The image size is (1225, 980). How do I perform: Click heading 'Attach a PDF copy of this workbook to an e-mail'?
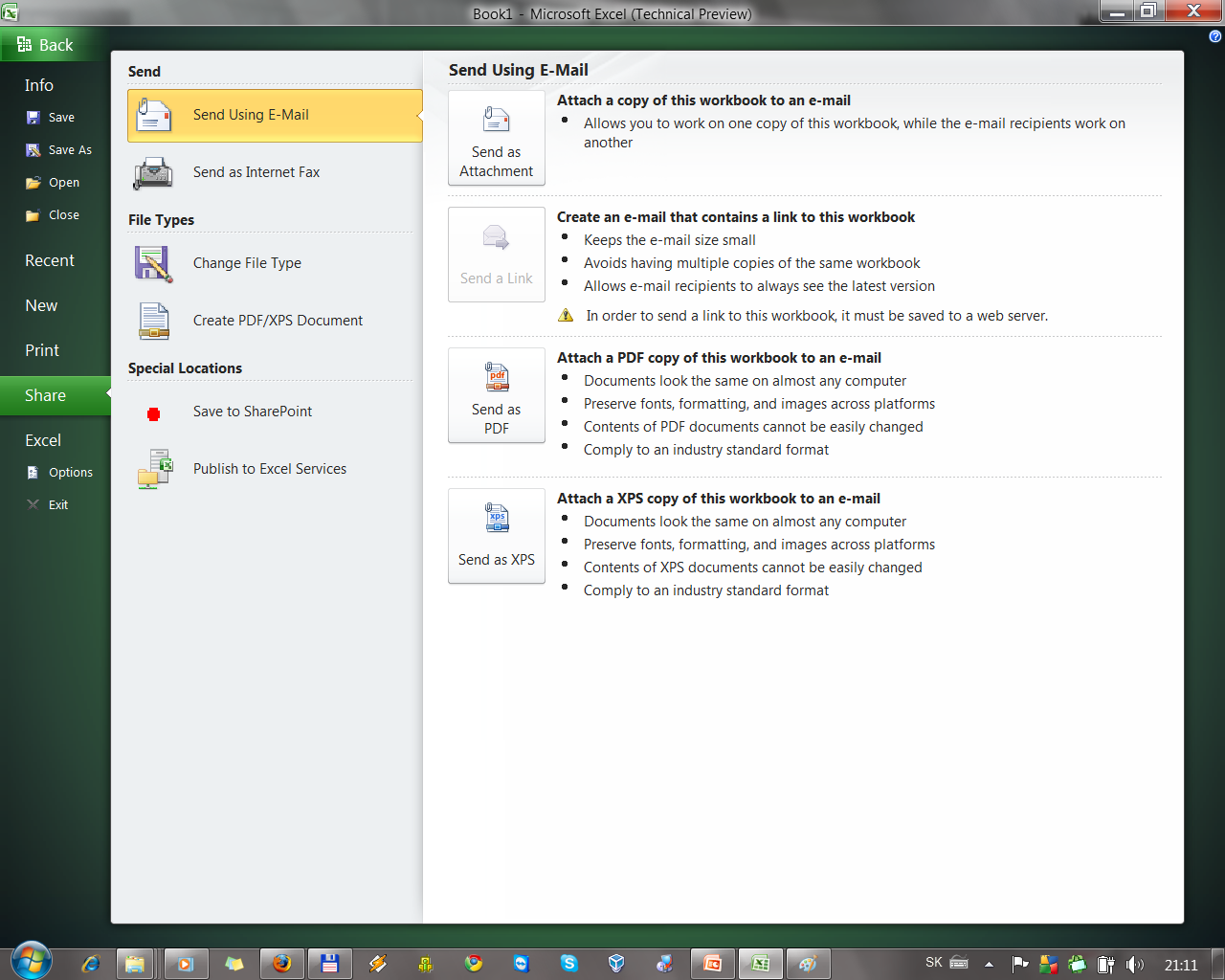click(719, 358)
